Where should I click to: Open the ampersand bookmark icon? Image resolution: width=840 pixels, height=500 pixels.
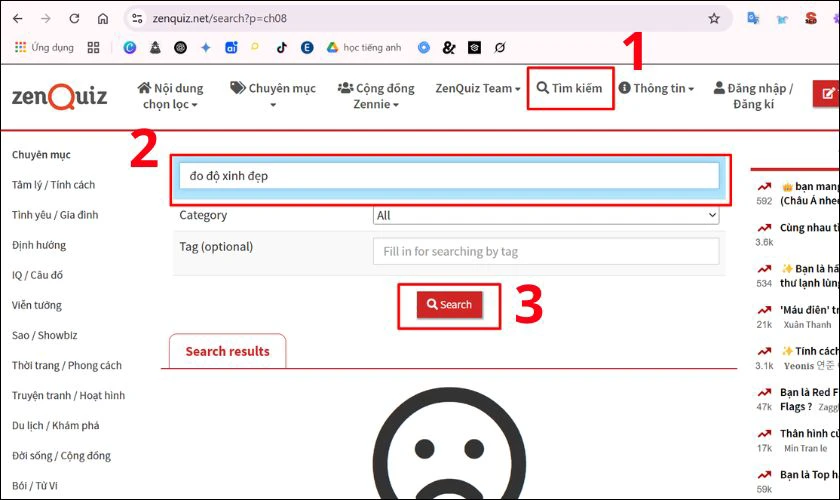coord(449,48)
